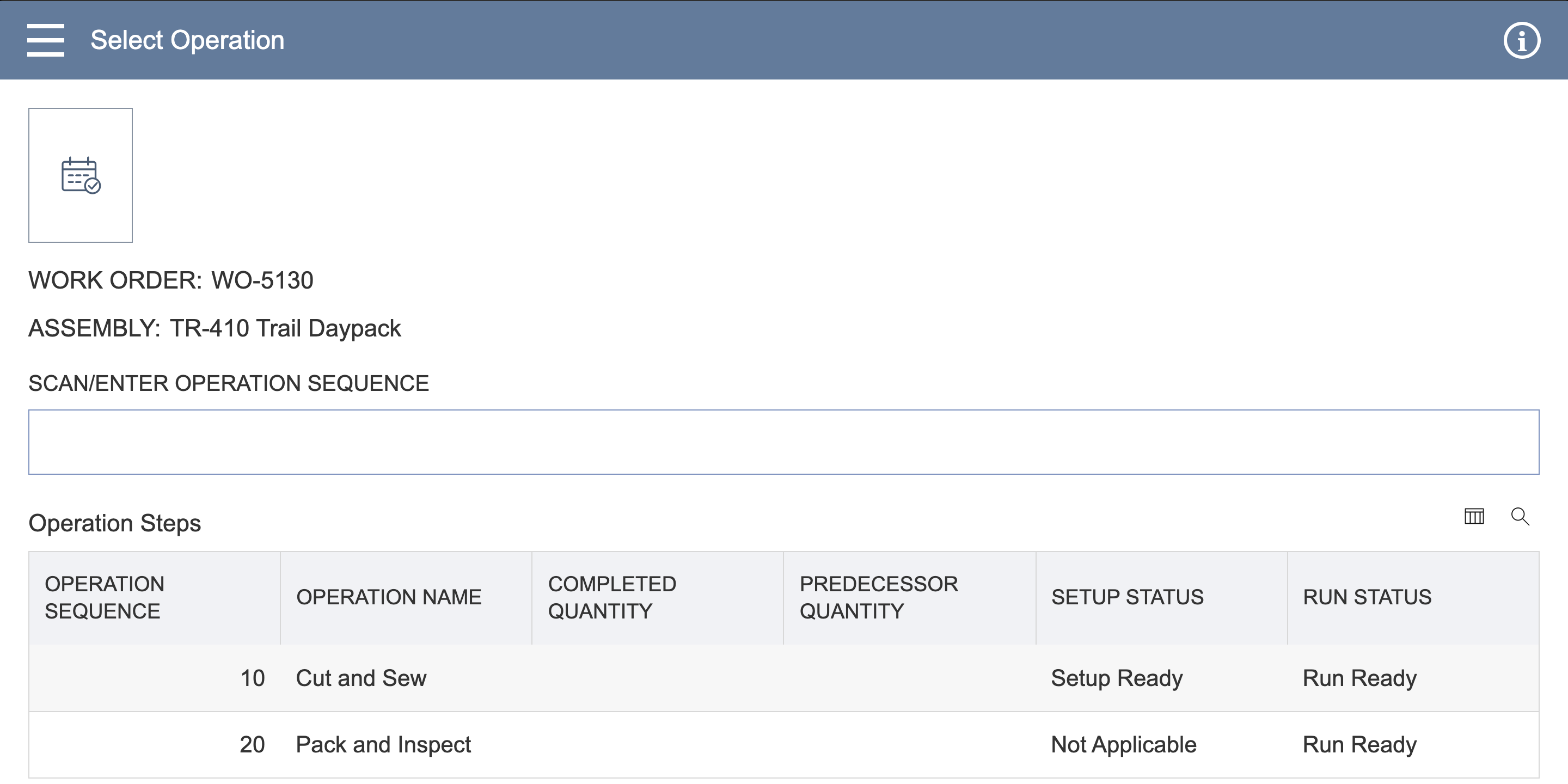Click the Predecessor Quantity column header
This screenshot has height=784, width=1568.
click(909, 598)
